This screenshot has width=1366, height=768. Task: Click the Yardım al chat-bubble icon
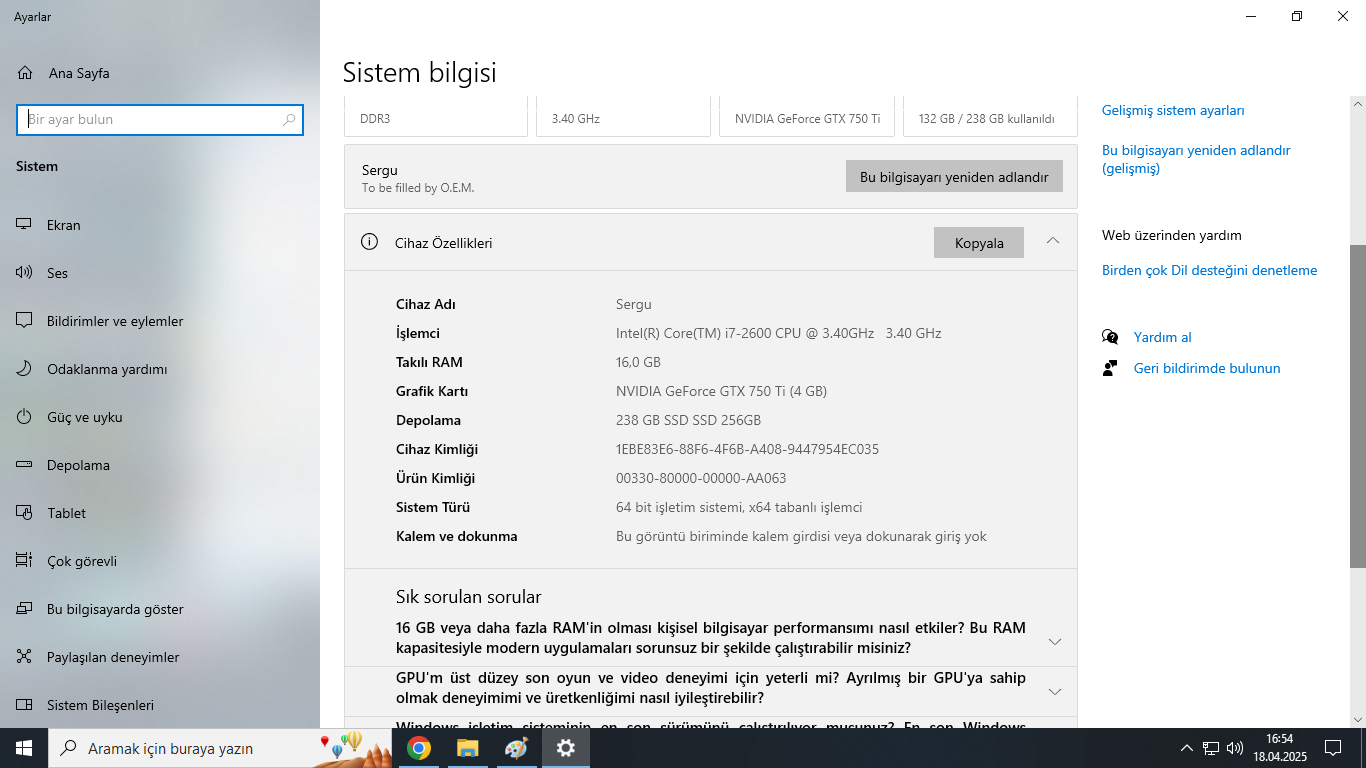(x=1110, y=337)
